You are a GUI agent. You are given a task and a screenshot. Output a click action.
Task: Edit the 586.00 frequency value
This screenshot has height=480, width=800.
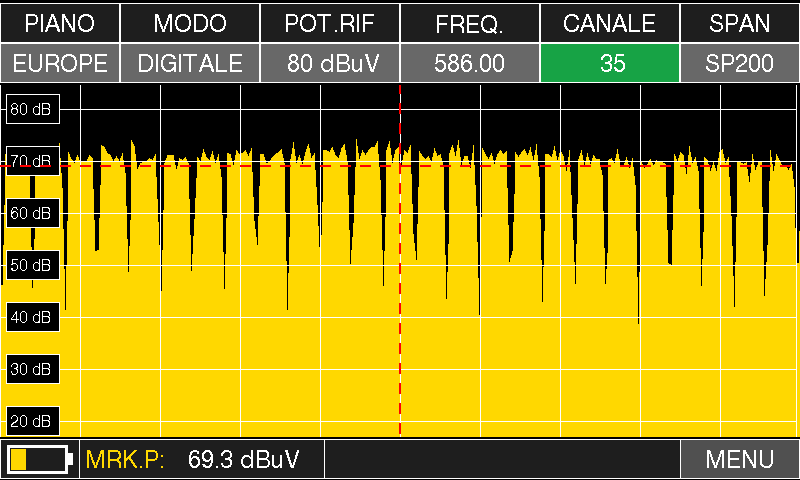pyautogui.click(x=469, y=63)
